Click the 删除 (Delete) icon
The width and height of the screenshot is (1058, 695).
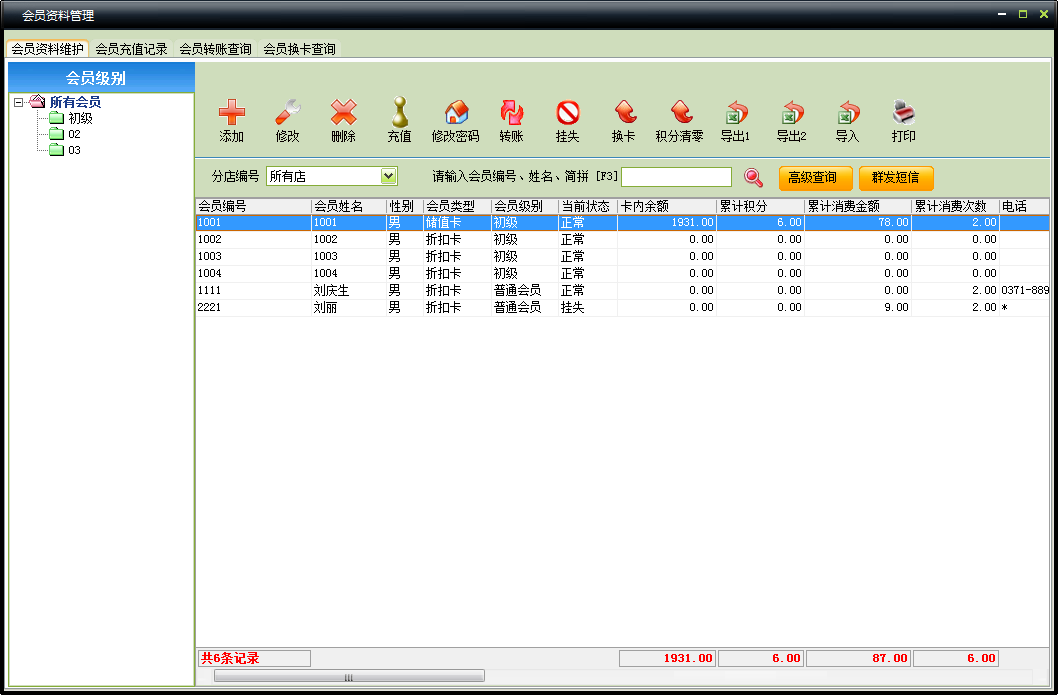pos(342,120)
